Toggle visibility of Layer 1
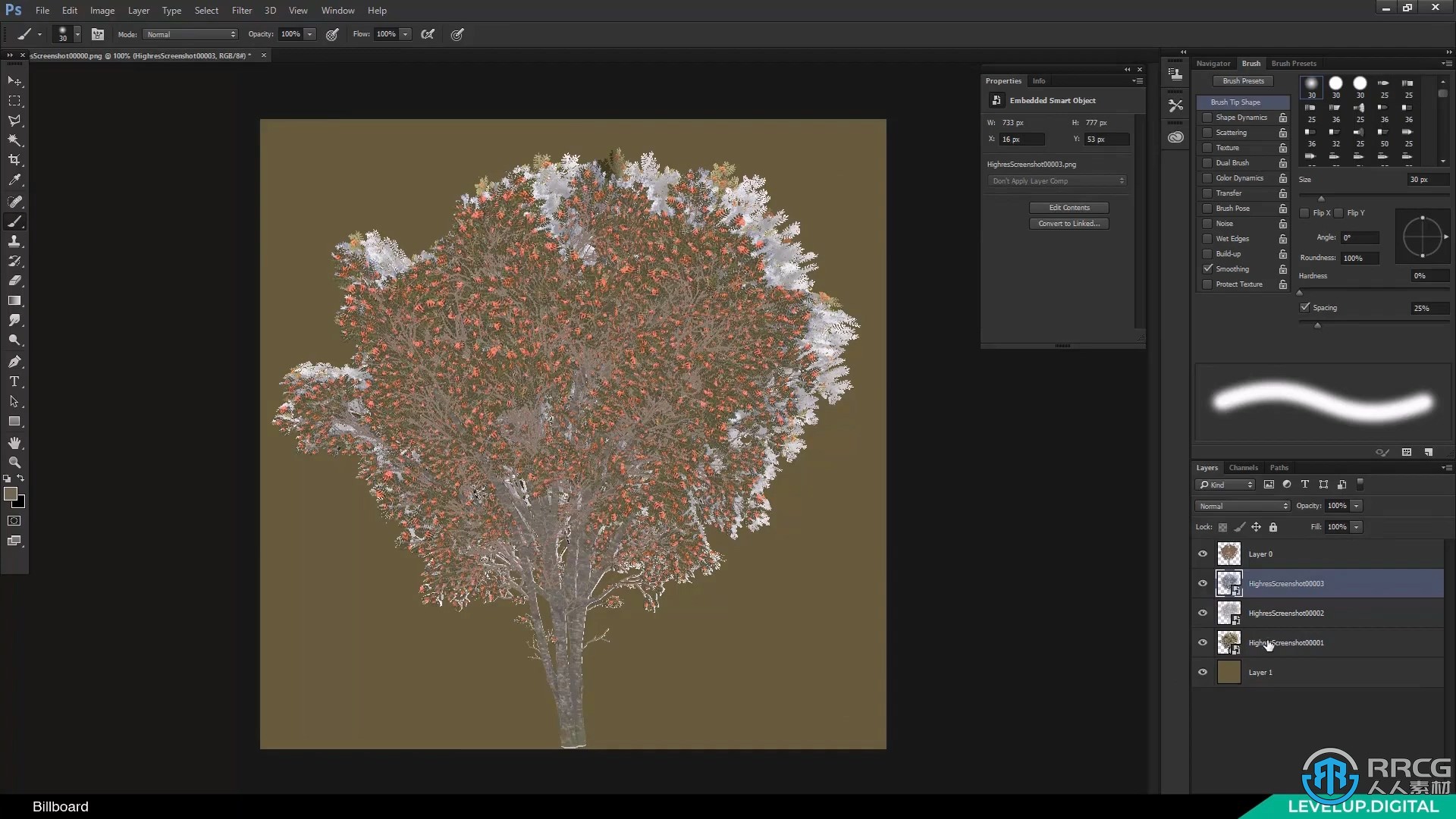1456x819 pixels. tap(1203, 671)
